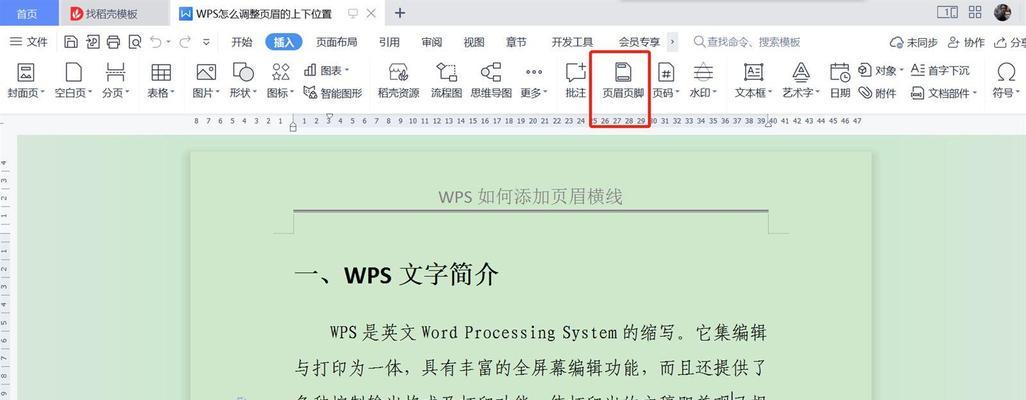Switch to the 开发工具 ribbon tab
Viewport: 1026px width, 400px height.
(572, 42)
